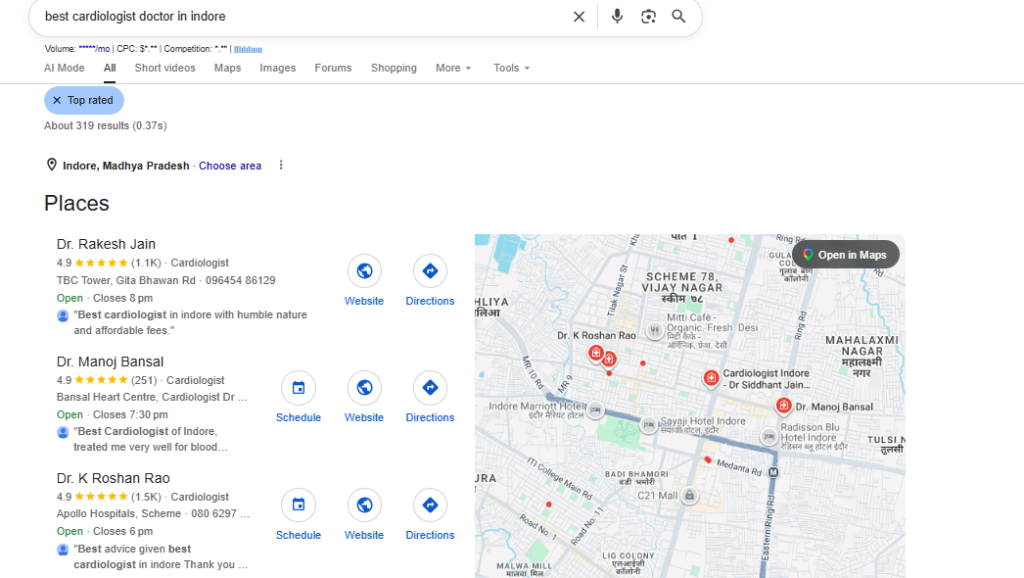Switch to the Maps tab
Screen dimensions: 1024x578
tap(227, 68)
